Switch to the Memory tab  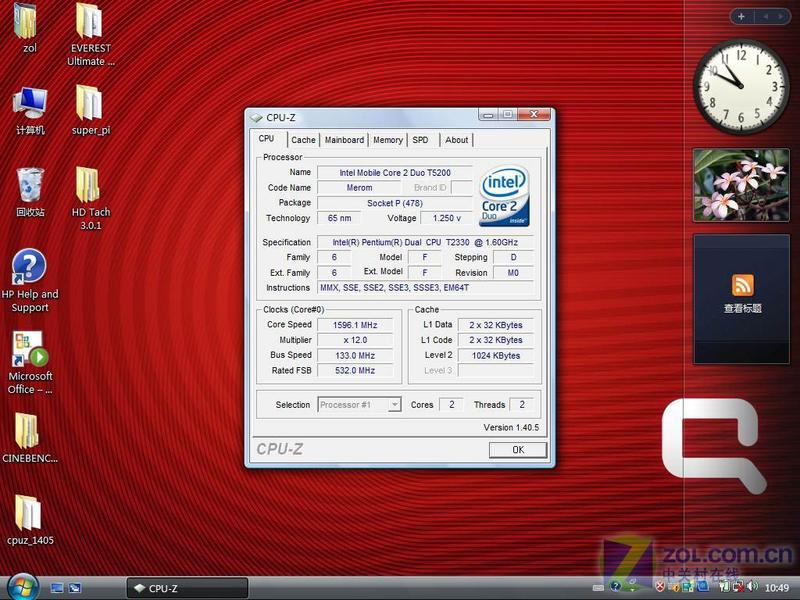point(388,140)
